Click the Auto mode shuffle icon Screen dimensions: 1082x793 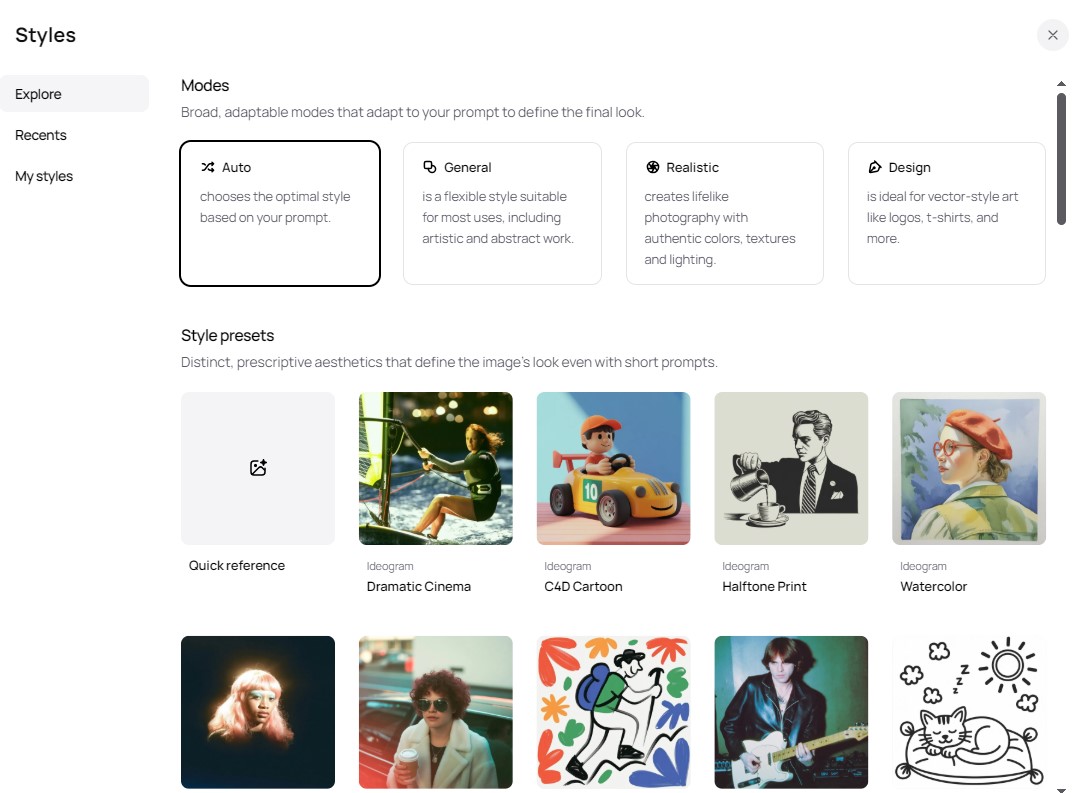[207, 167]
